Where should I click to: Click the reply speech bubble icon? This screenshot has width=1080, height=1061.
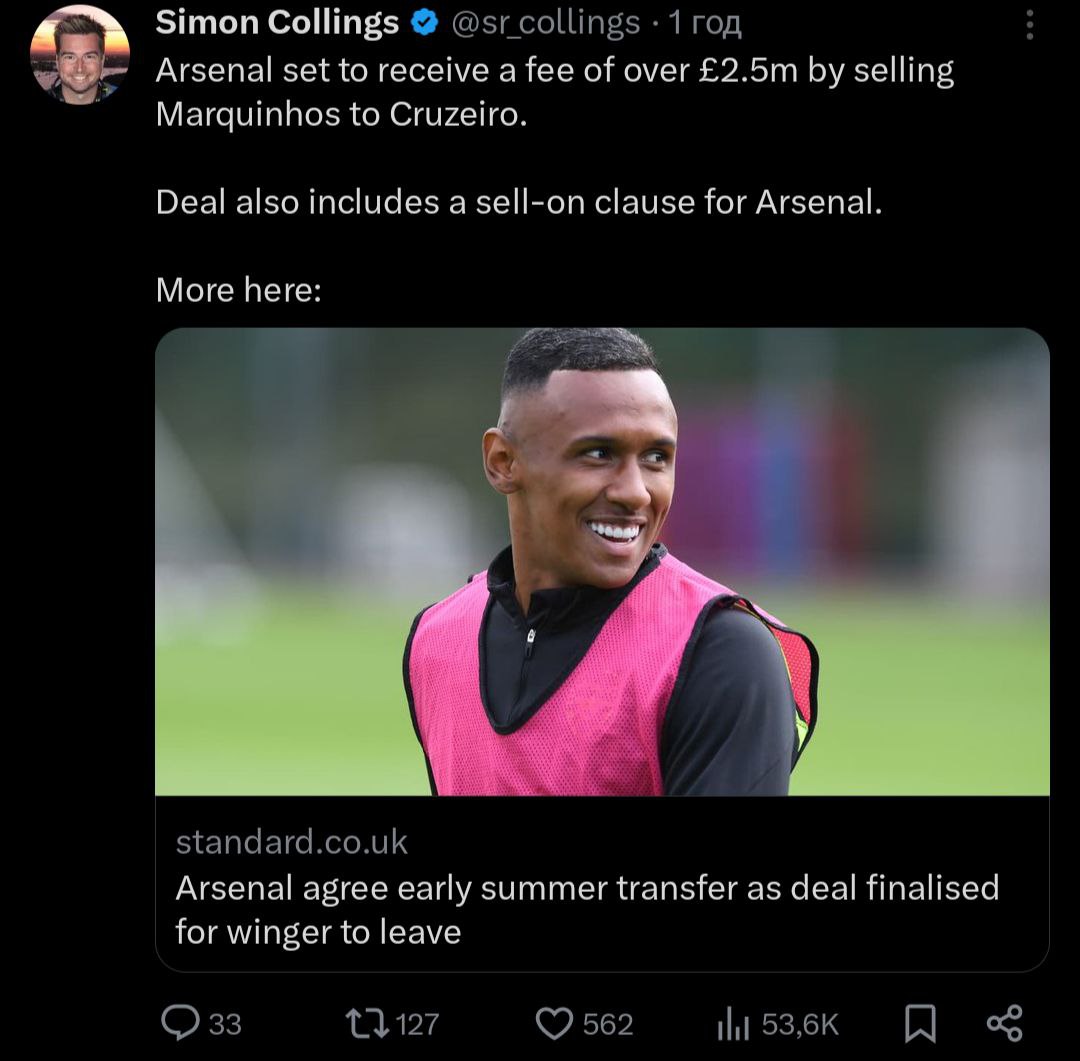[180, 1023]
